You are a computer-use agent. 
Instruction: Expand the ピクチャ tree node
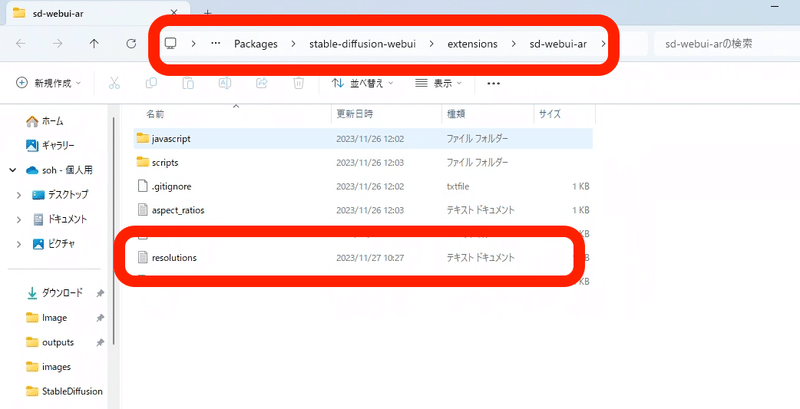point(19,244)
